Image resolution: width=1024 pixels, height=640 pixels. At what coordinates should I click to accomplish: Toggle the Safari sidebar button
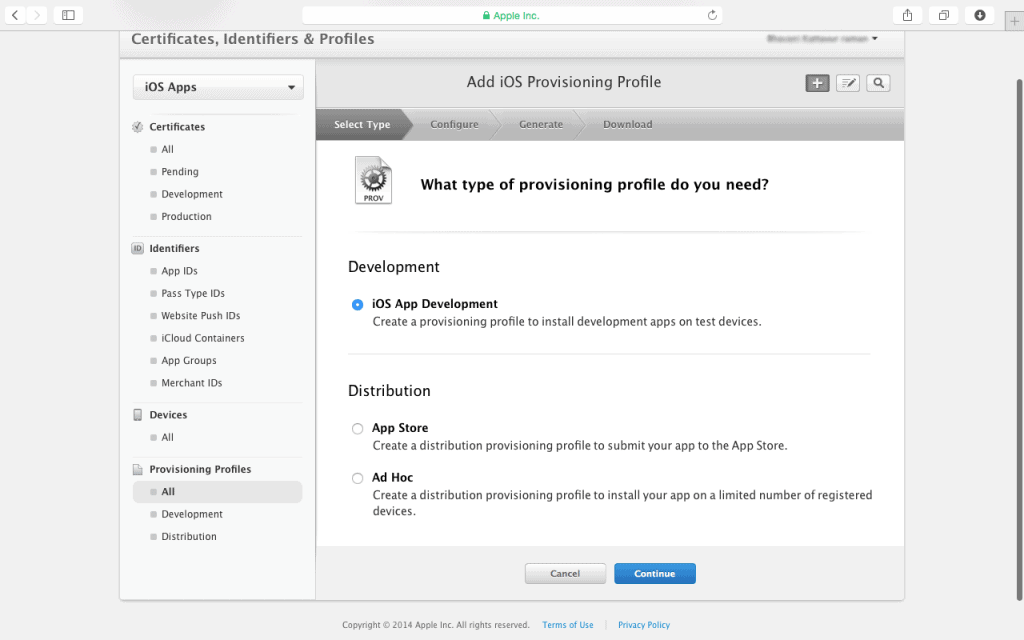[x=68, y=15]
